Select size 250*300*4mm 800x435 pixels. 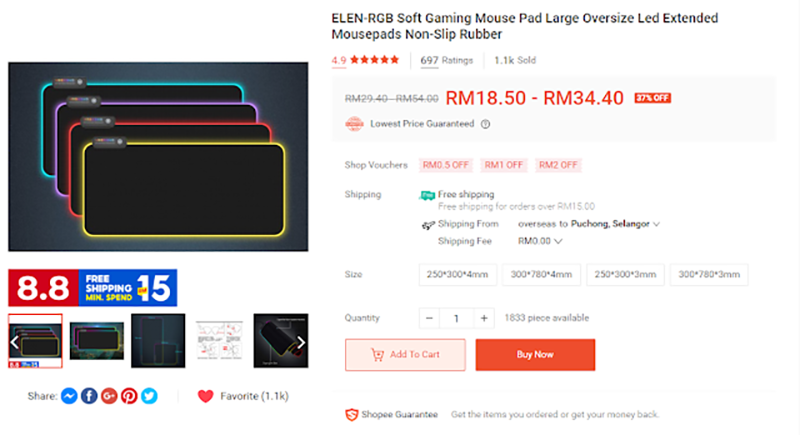click(458, 274)
